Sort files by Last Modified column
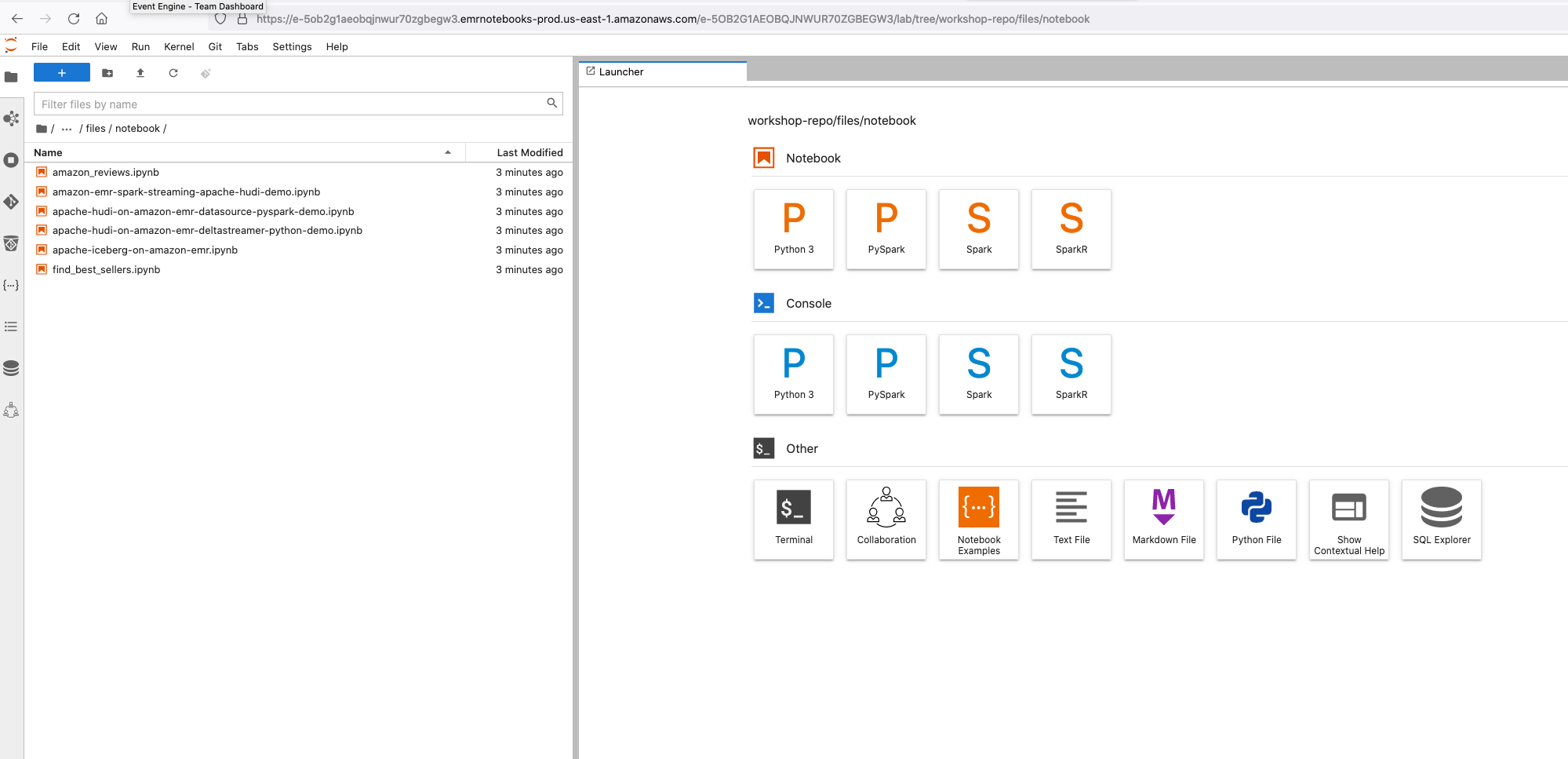The image size is (1568, 759). (519, 152)
